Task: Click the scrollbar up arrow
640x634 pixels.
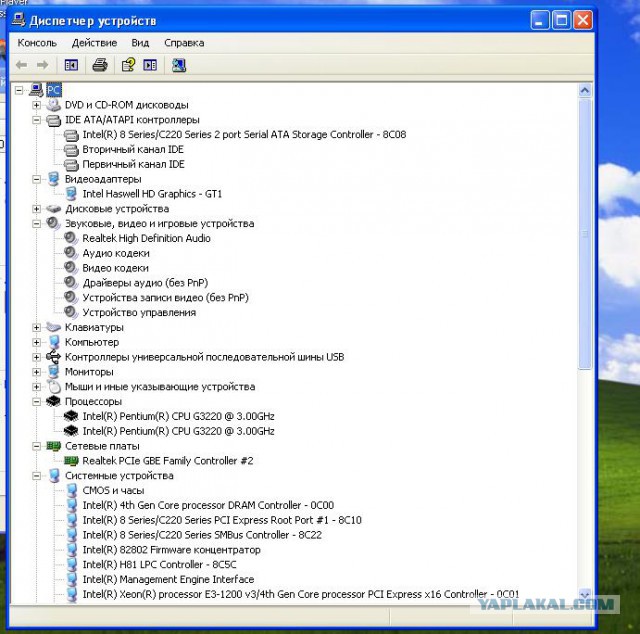Action: pyautogui.click(x=585, y=90)
